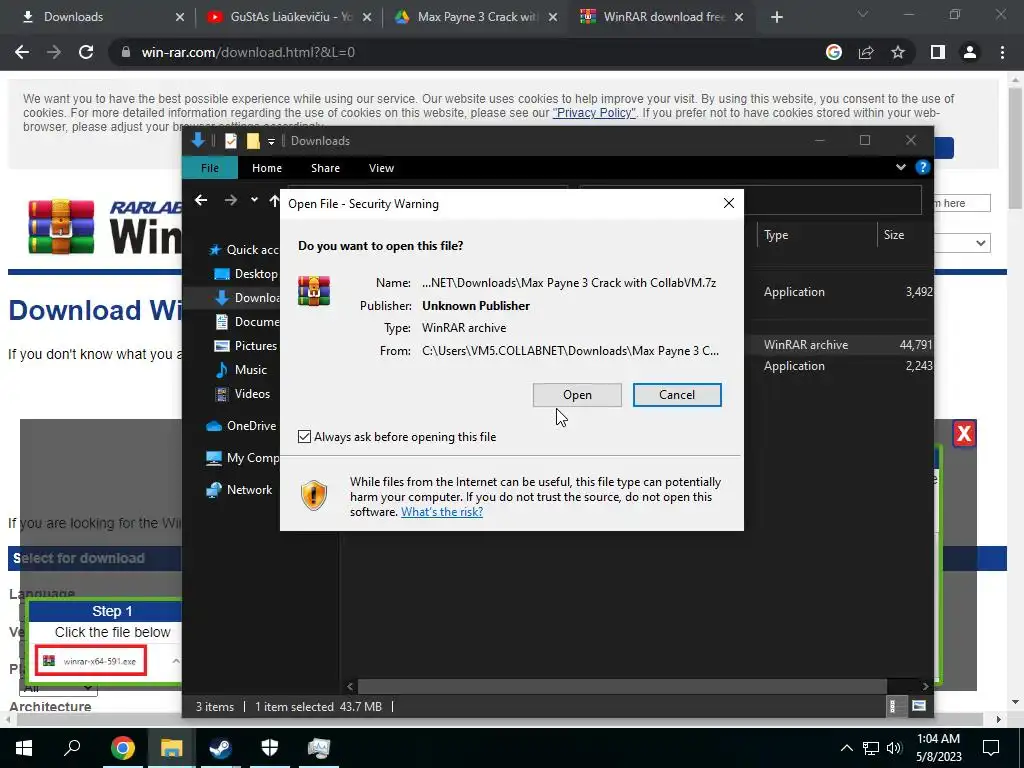This screenshot has height=768, width=1024.
Task: Click explorer forward arrow
Action: pyautogui.click(x=231, y=200)
